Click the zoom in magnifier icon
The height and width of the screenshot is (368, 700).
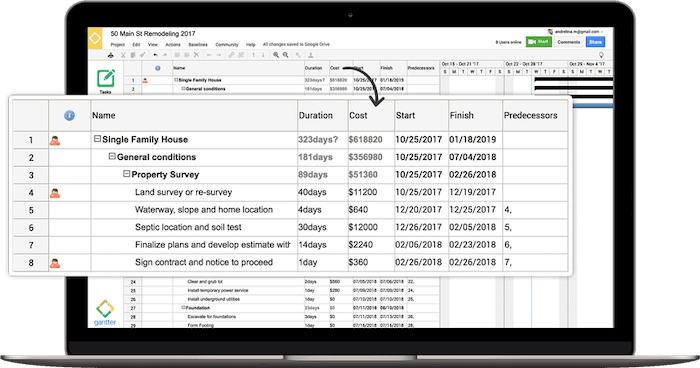click(x=276, y=55)
